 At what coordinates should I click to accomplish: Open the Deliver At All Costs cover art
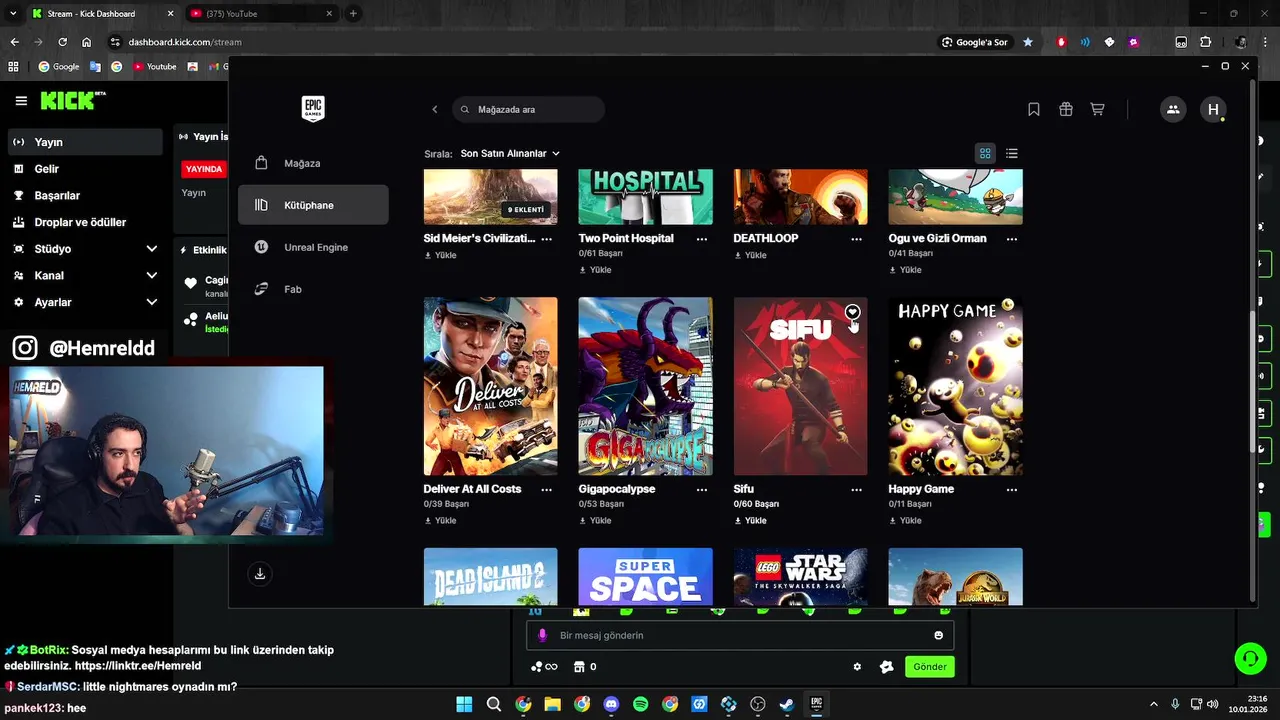(490, 386)
